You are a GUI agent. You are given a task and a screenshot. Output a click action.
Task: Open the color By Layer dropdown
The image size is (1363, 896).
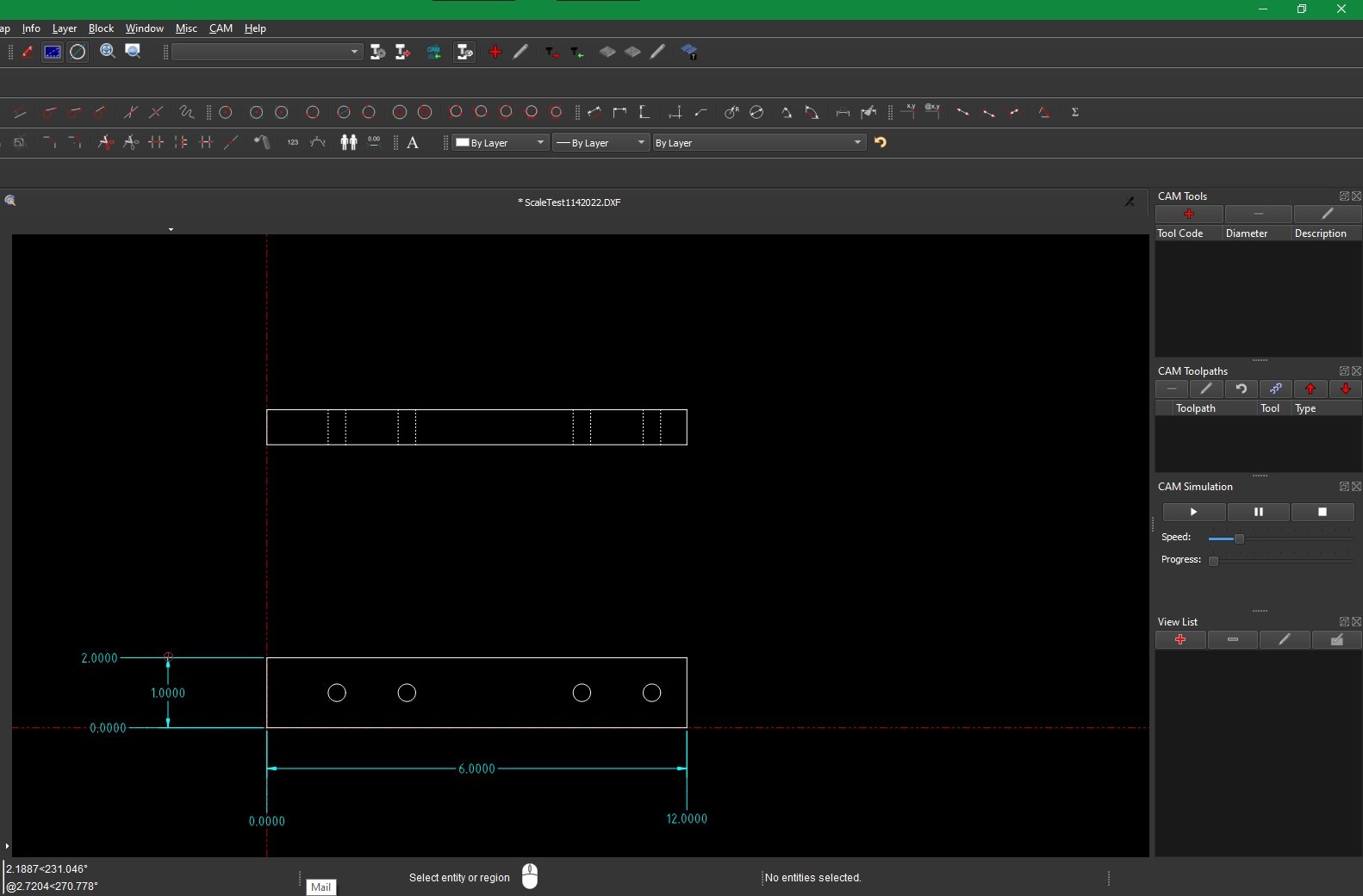(501, 143)
